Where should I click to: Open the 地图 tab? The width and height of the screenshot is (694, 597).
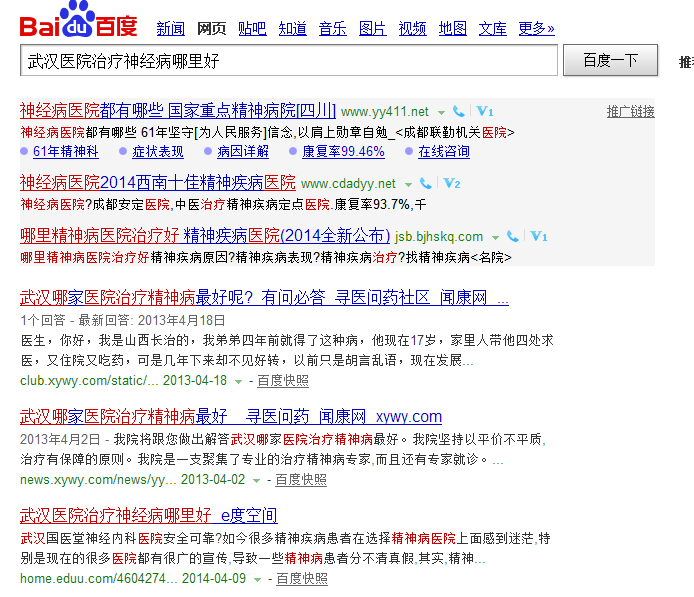click(x=452, y=29)
